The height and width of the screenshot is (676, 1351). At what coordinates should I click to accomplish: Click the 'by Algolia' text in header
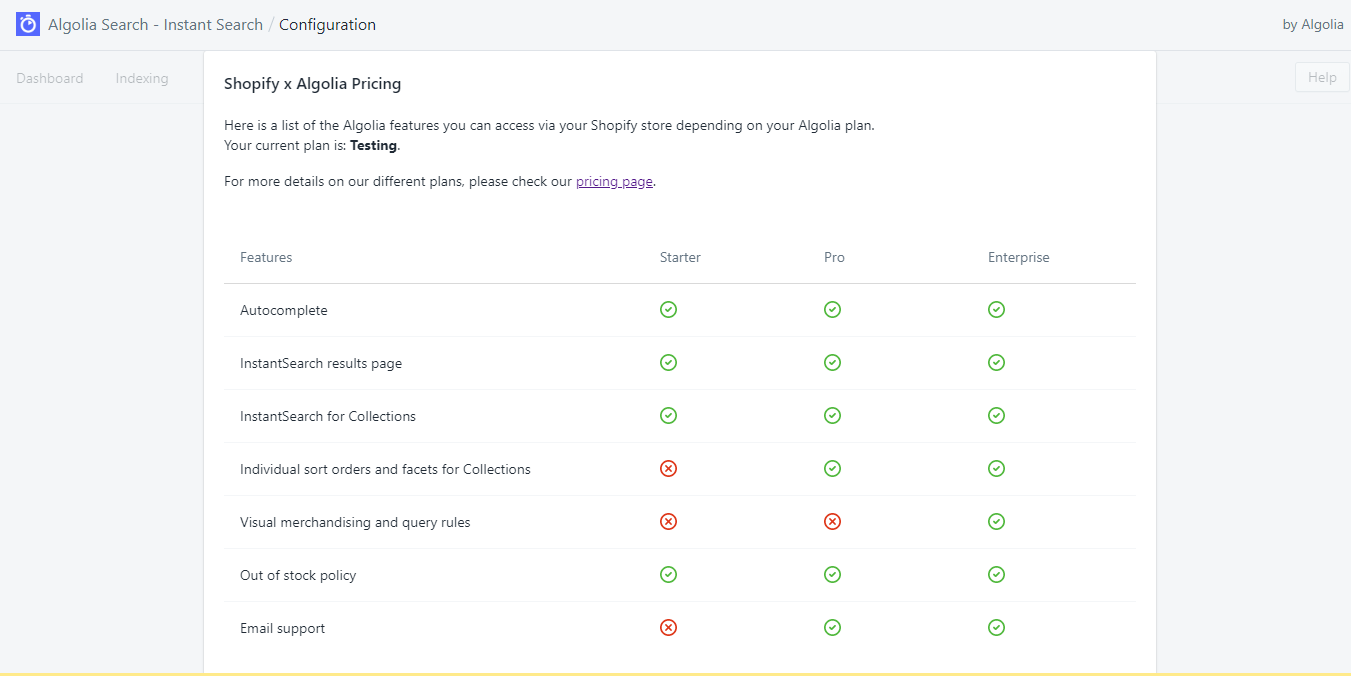[1312, 25]
